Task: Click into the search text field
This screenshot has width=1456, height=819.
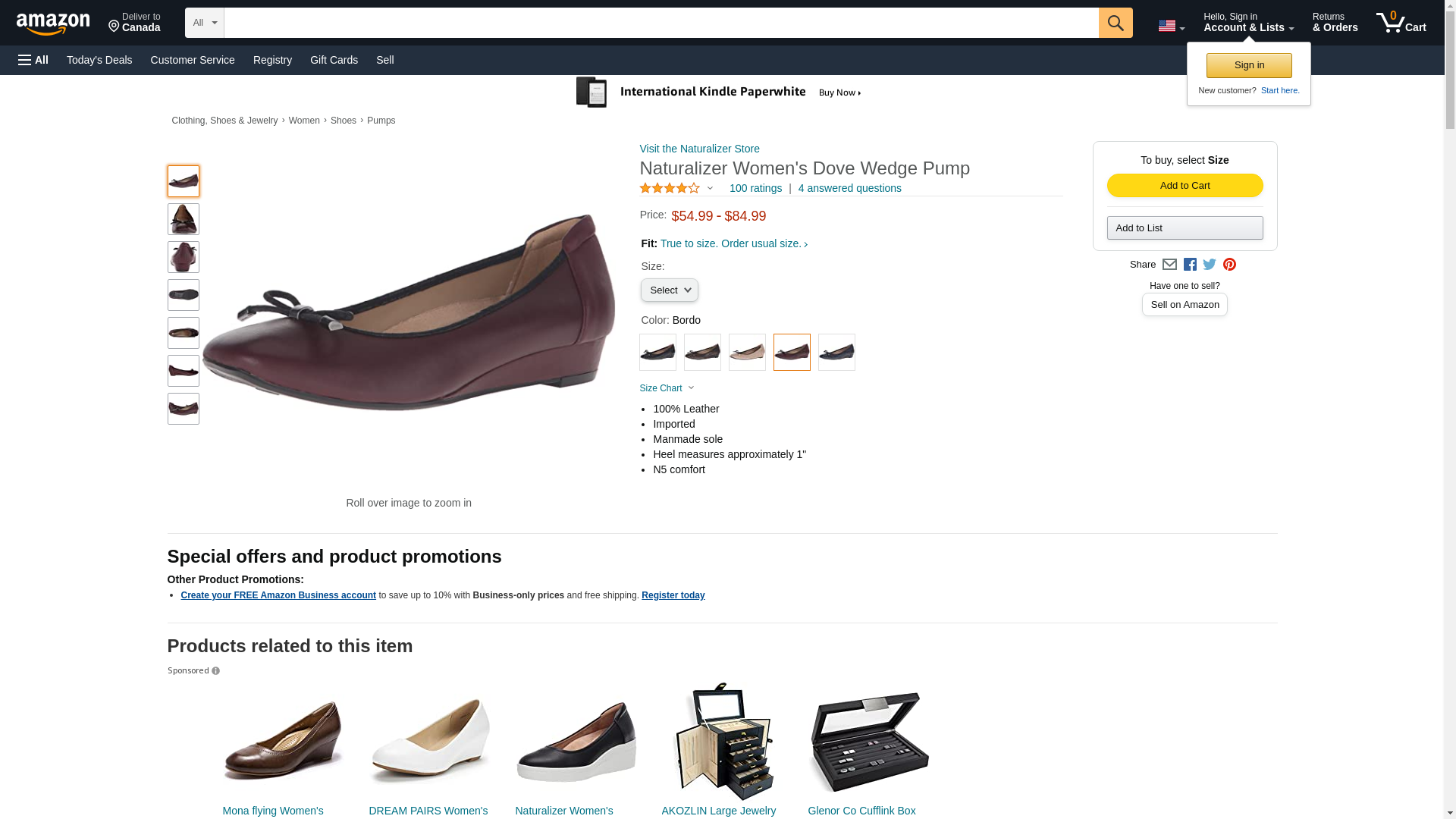Action: coord(661,23)
